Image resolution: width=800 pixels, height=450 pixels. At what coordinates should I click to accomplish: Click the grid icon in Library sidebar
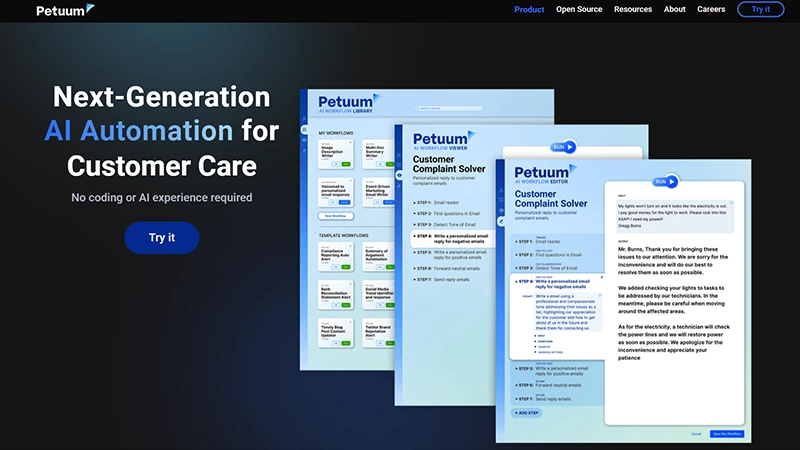pos(304,130)
